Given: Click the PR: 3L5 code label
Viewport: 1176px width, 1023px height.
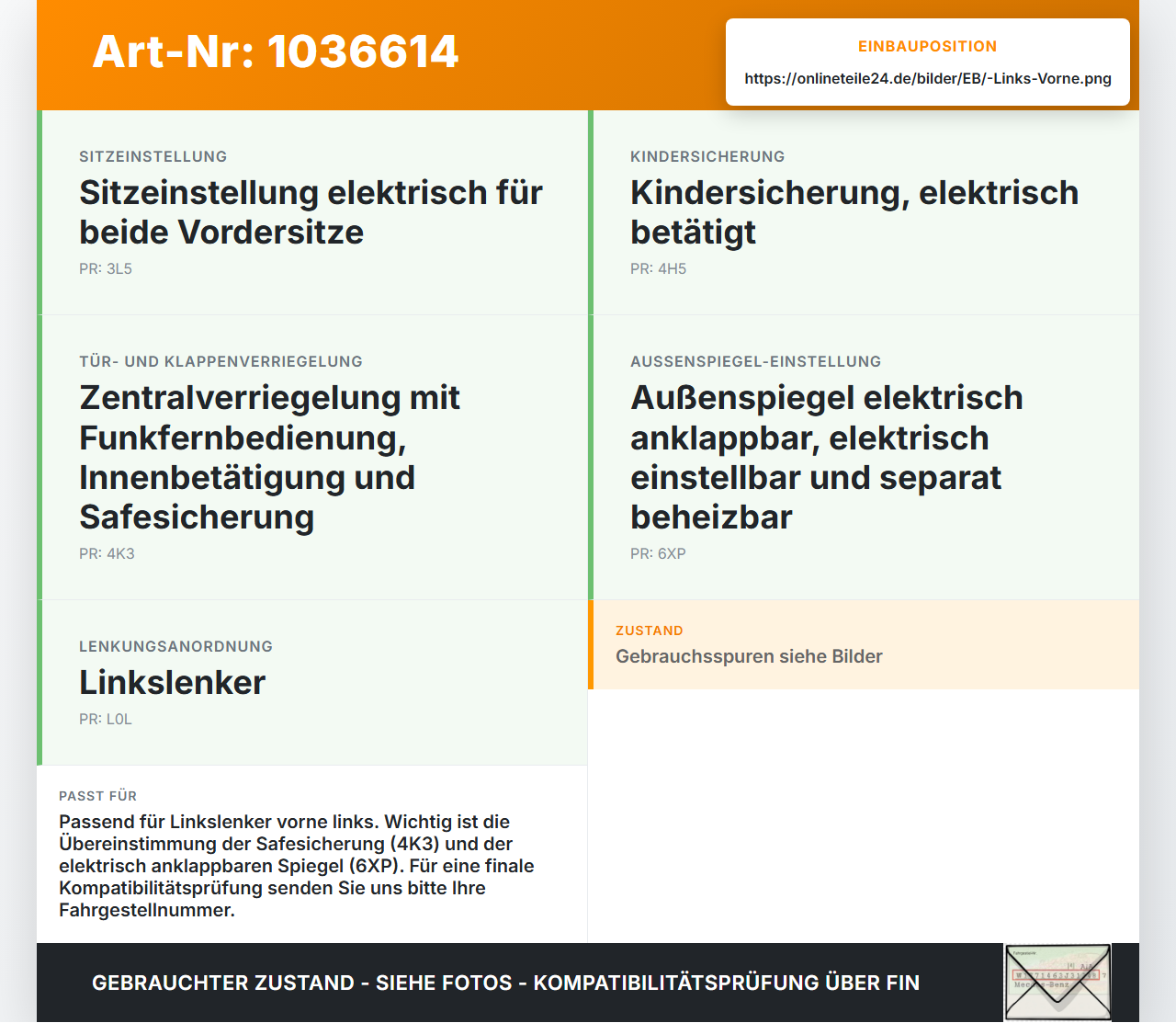Looking at the screenshot, I should coord(106,268).
